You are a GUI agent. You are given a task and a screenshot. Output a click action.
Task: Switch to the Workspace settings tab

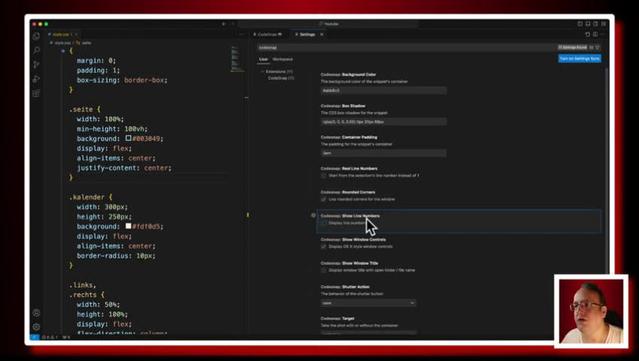282,59
